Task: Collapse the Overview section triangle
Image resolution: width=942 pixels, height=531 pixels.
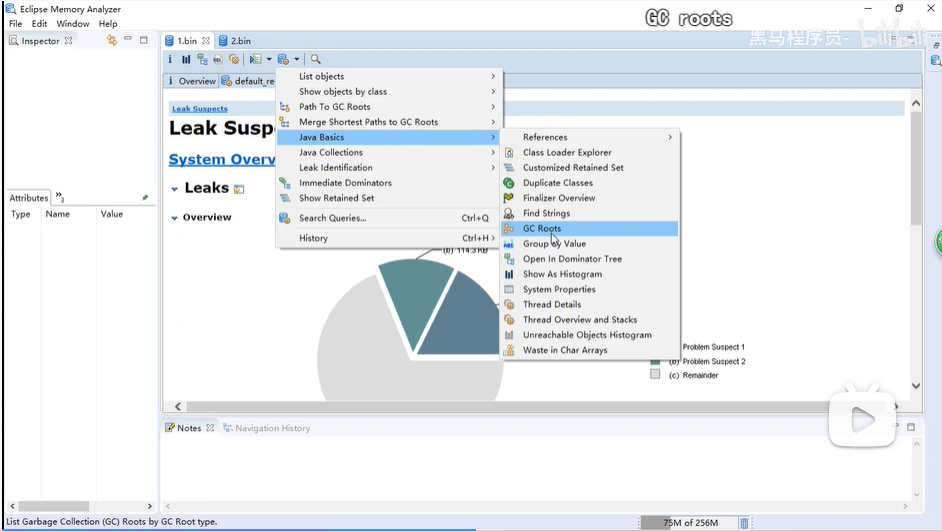Action: (x=174, y=218)
